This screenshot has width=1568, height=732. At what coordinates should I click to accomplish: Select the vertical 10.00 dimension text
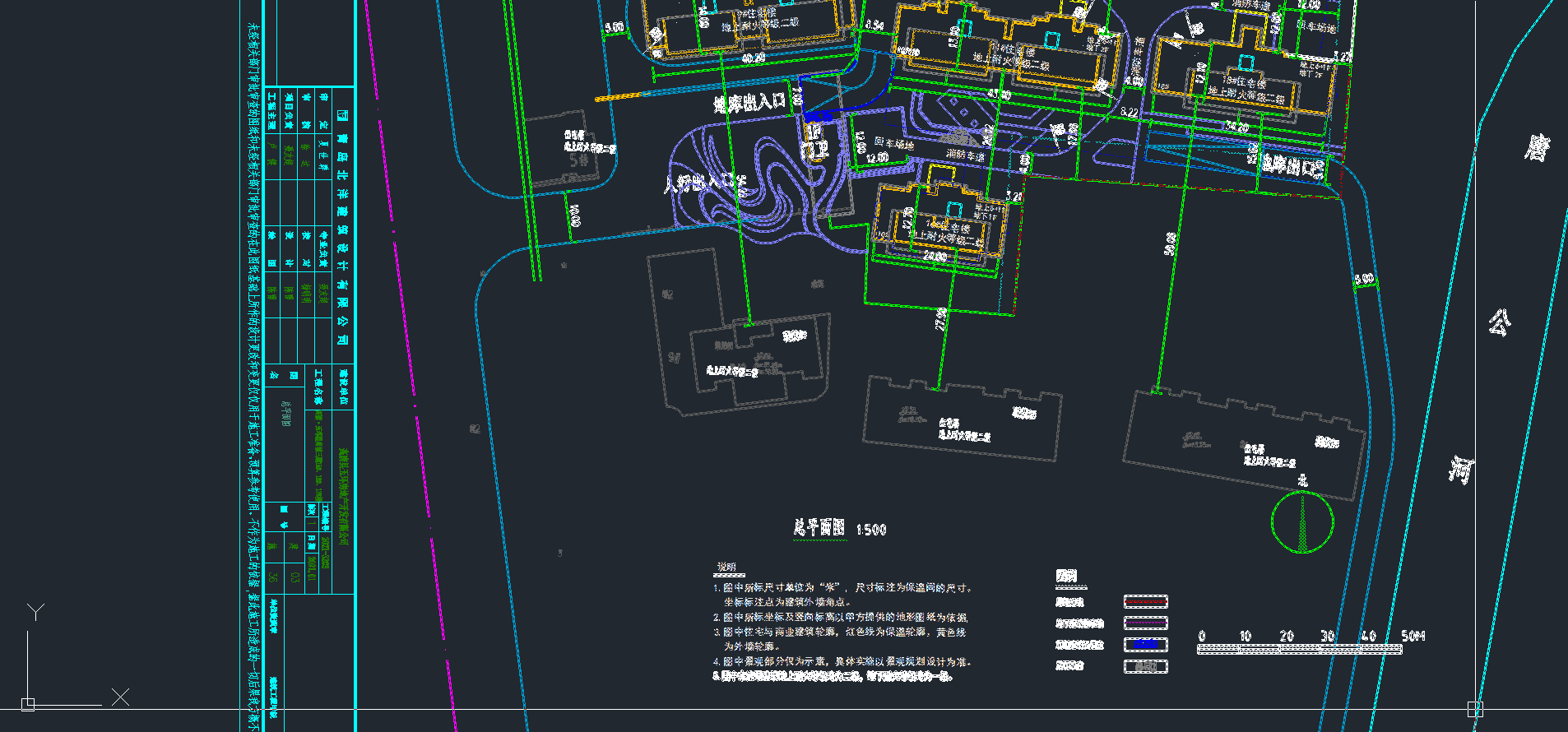click(574, 216)
